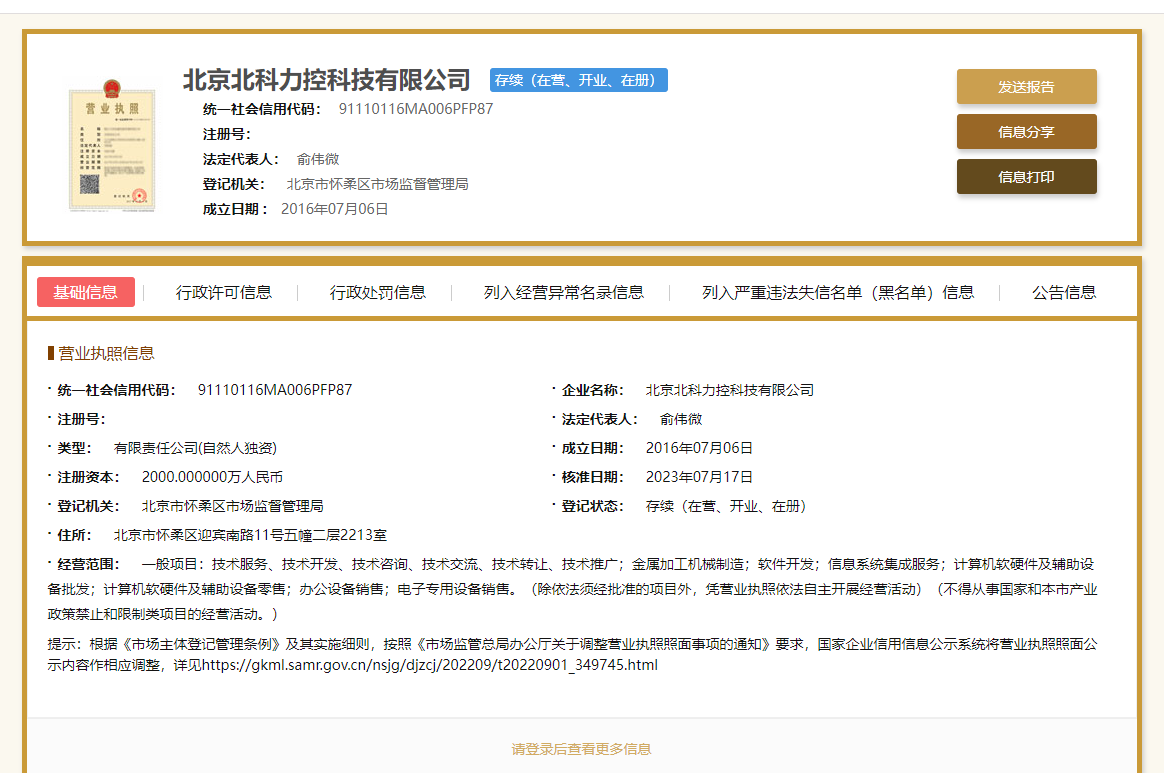Screen dimensions: 1164x773
Task: Click header 成立日期 value 2016年07月06日
Action: click(334, 209)
